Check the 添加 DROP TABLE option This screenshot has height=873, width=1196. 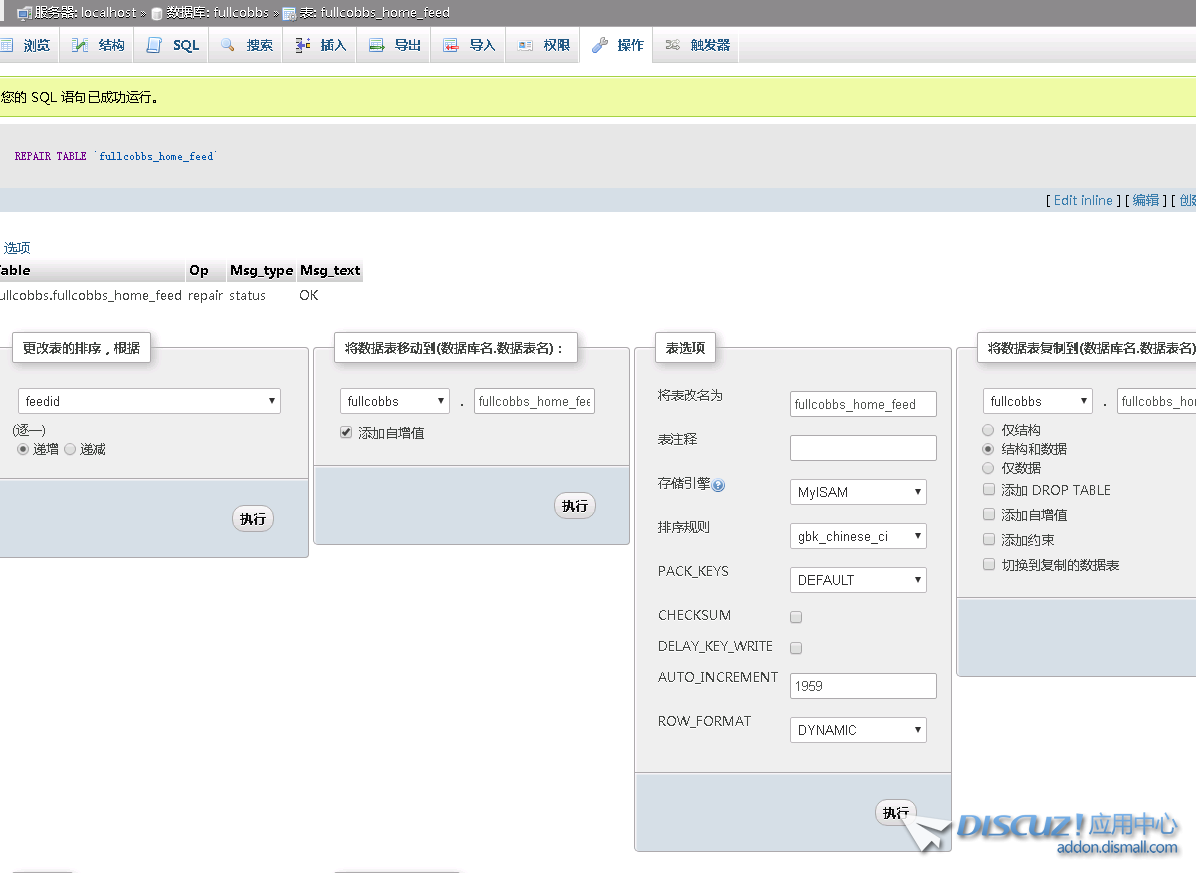click(x=989, y=490)
